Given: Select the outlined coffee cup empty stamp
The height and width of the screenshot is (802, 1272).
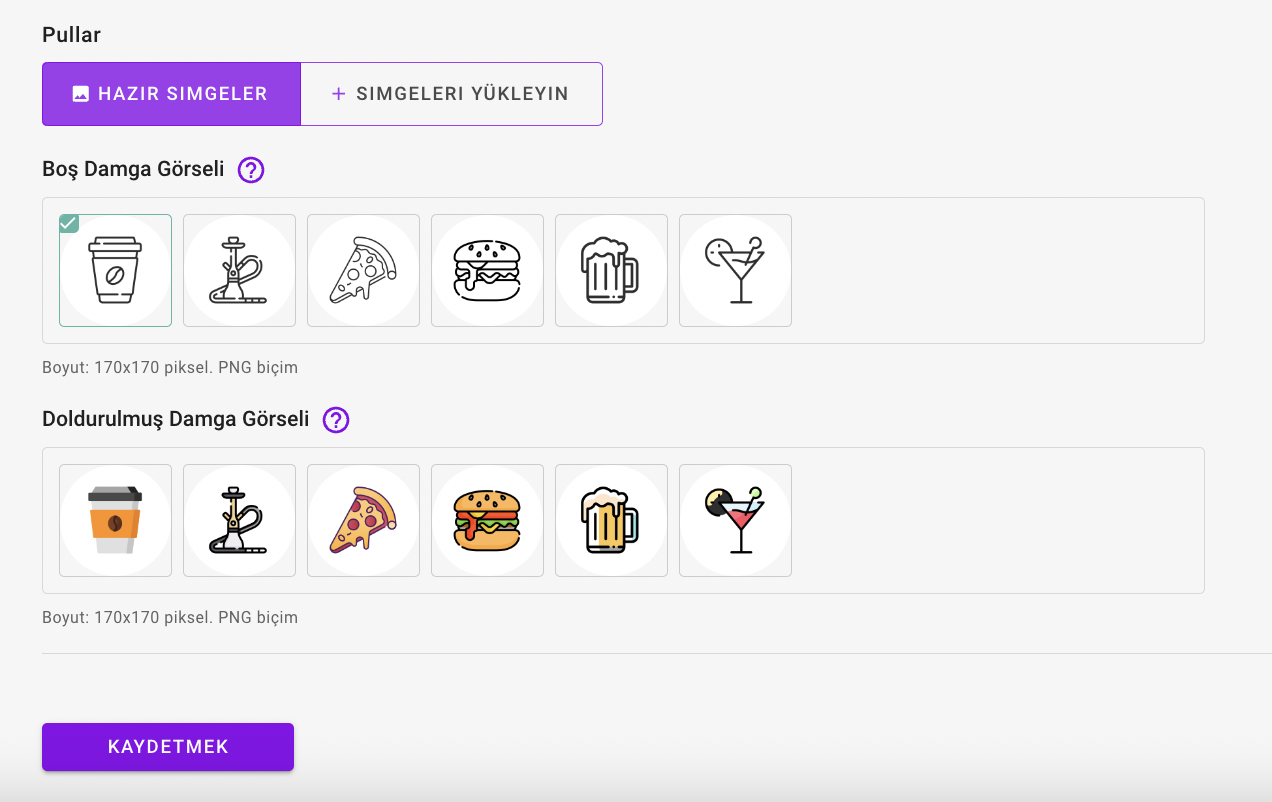Looking at the screenshot, I should [x=115, y=270].
